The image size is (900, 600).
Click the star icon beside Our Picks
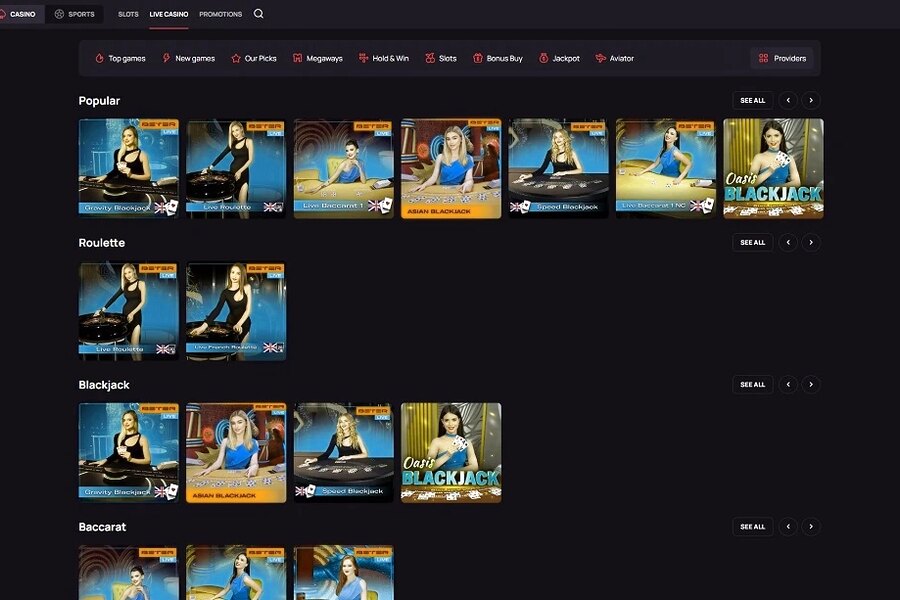click(235, 58)
